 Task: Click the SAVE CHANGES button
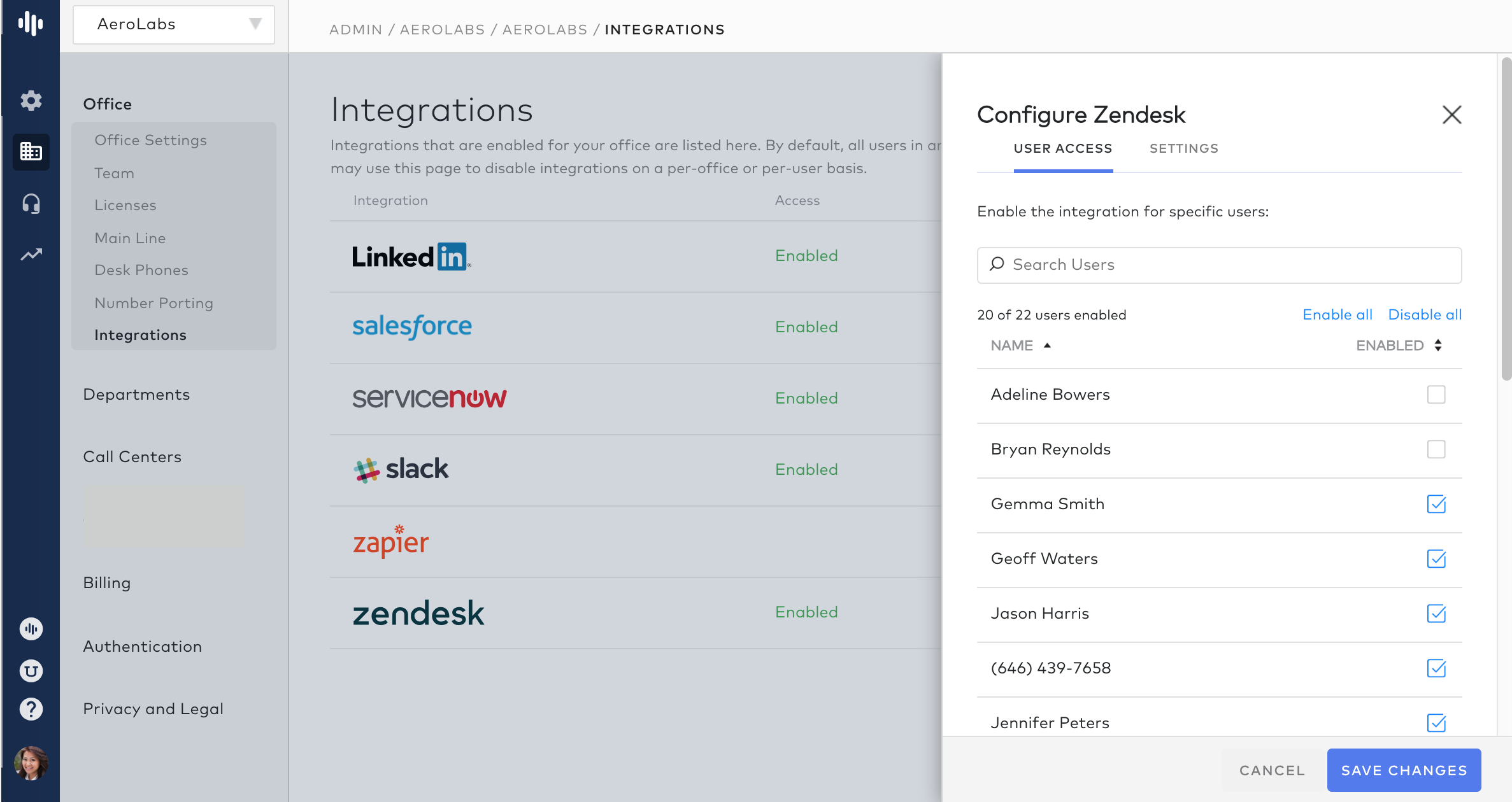click(x=1404, y=770)
